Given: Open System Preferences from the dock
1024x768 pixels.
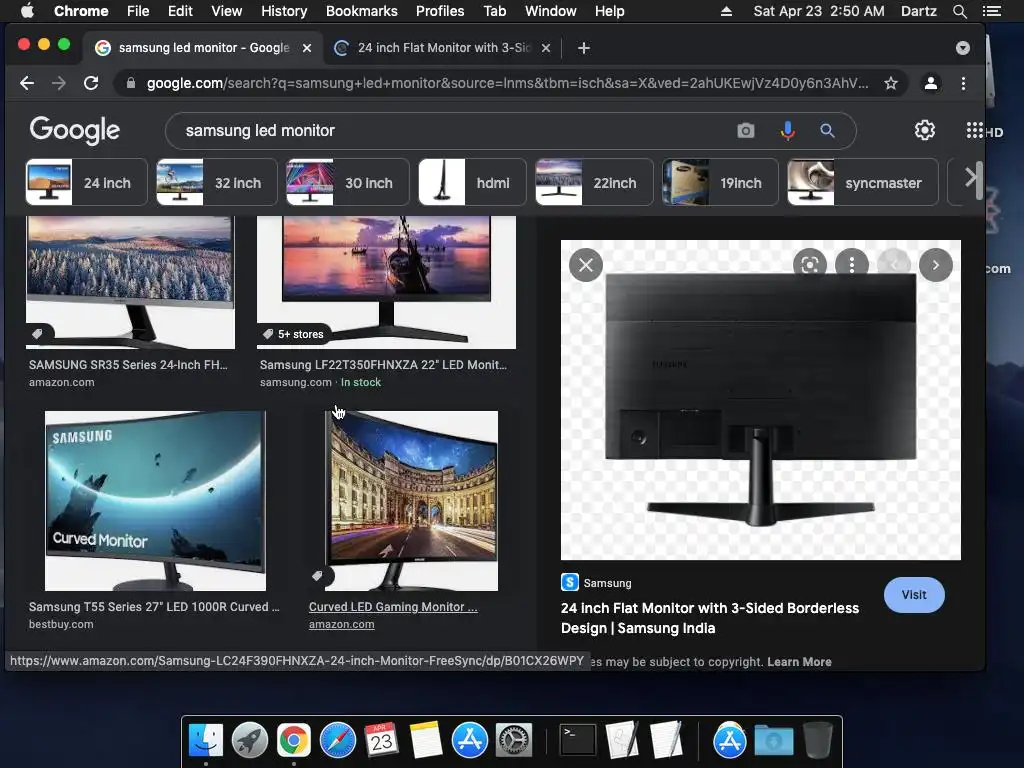Looking at the screenshot, I should (513, 740).
